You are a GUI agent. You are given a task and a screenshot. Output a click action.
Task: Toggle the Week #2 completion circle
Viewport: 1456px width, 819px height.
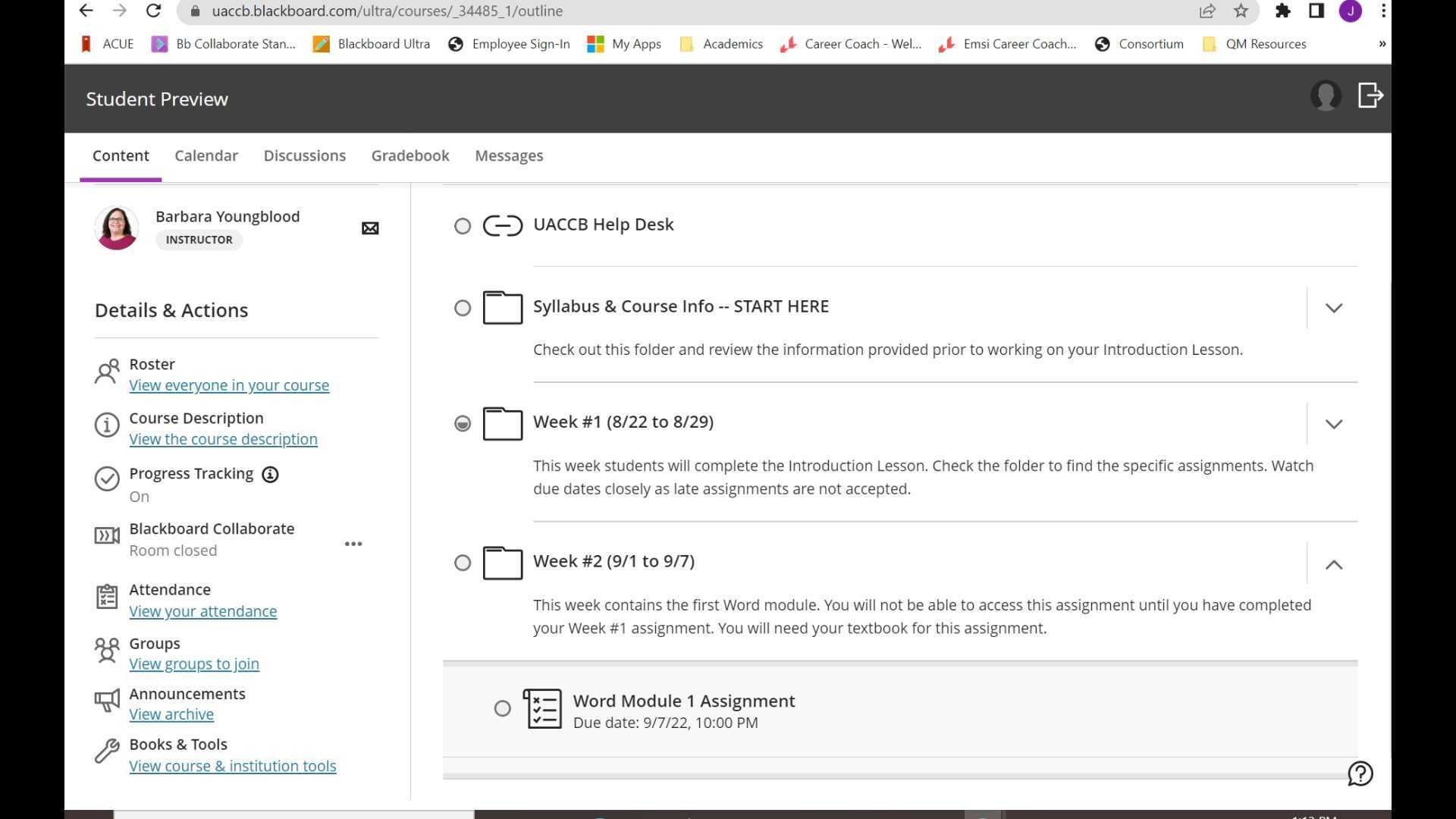(x=463, y=562)
